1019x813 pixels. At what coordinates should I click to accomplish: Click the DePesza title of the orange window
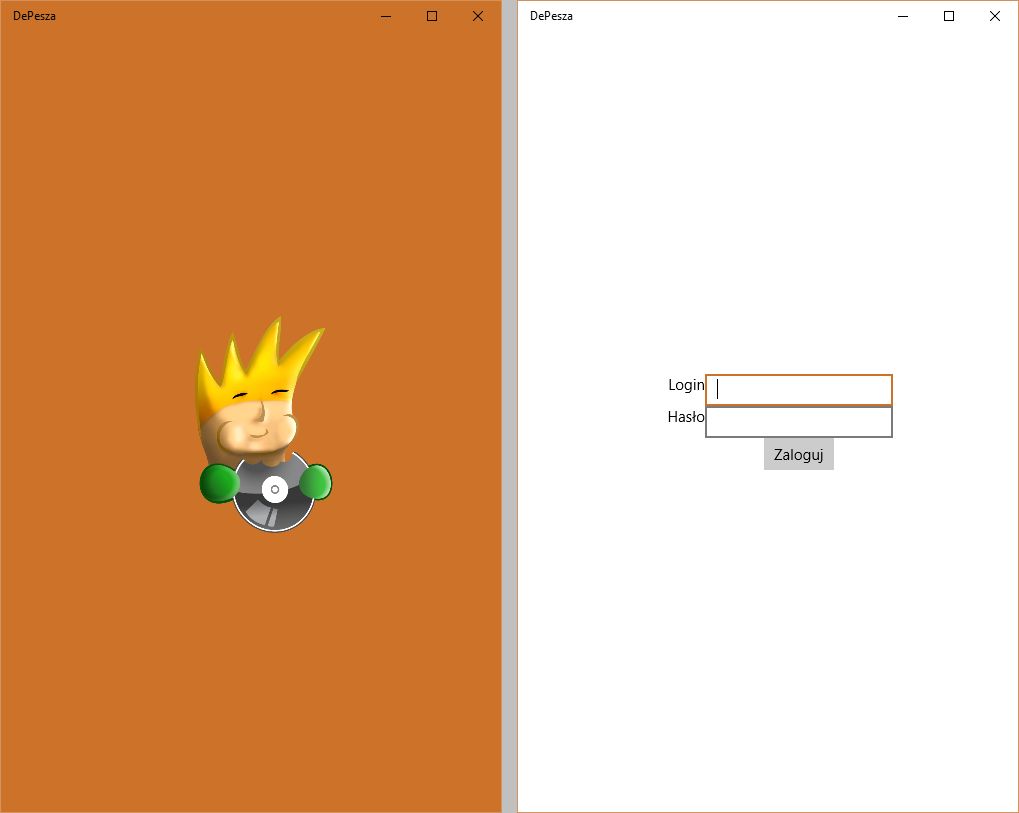click(34, 16)
